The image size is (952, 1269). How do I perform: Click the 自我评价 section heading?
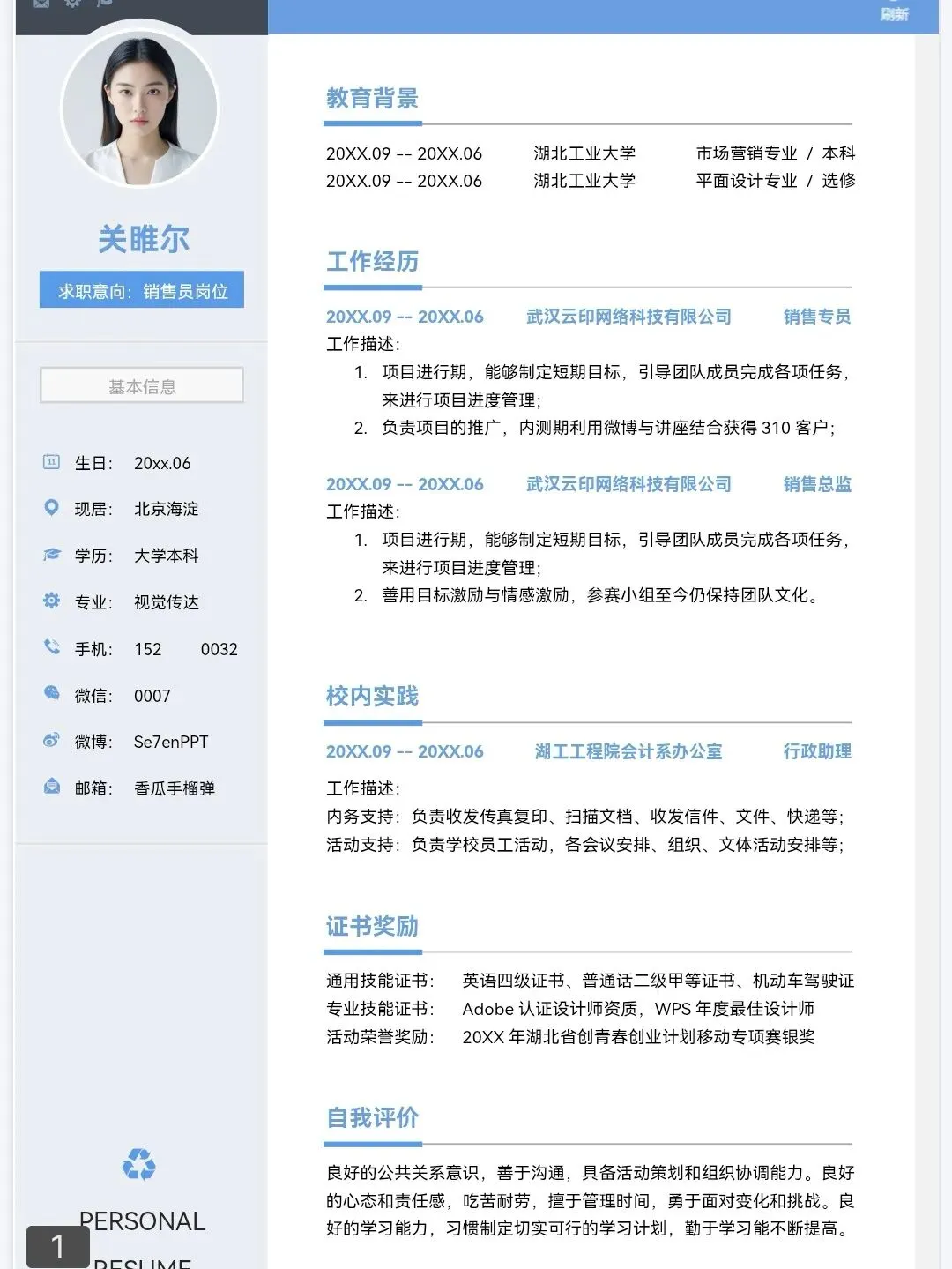[372, 1117]
